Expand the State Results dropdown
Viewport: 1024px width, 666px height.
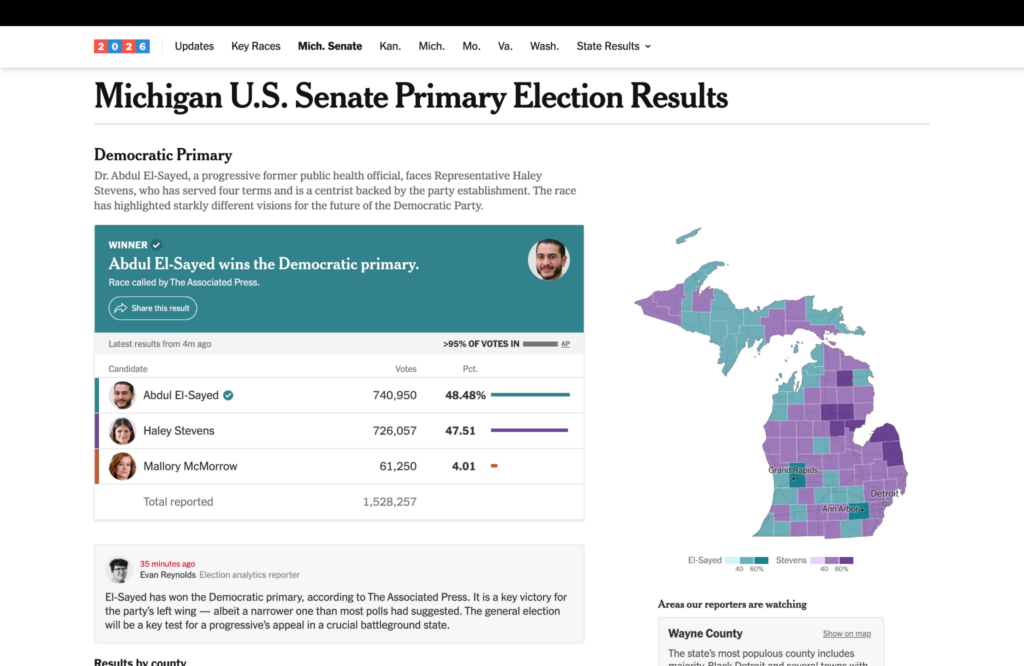(x=613, y=46)
